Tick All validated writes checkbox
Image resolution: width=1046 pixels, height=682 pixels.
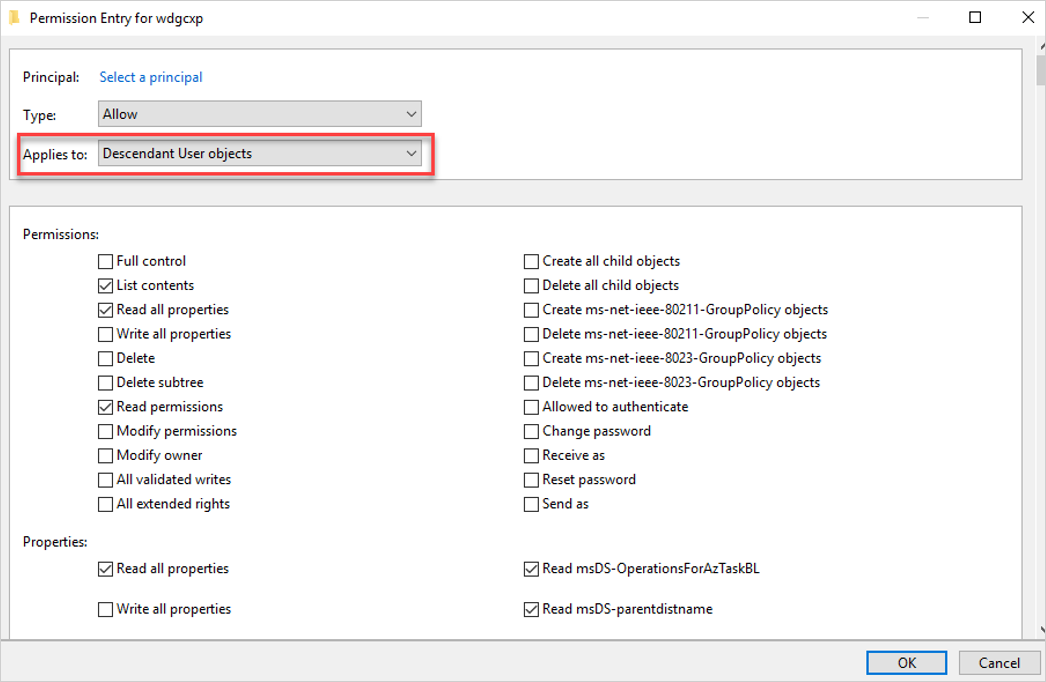[x=105, y=480]
